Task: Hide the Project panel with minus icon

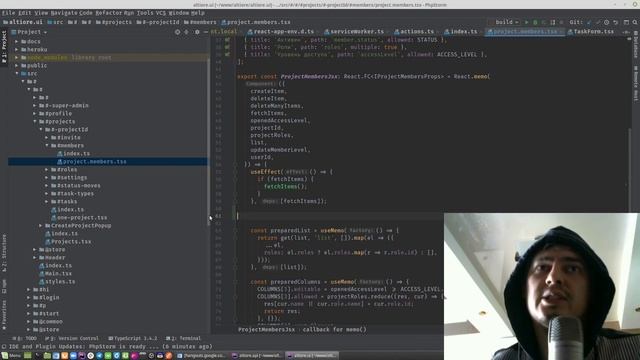Action: point(206,32)
